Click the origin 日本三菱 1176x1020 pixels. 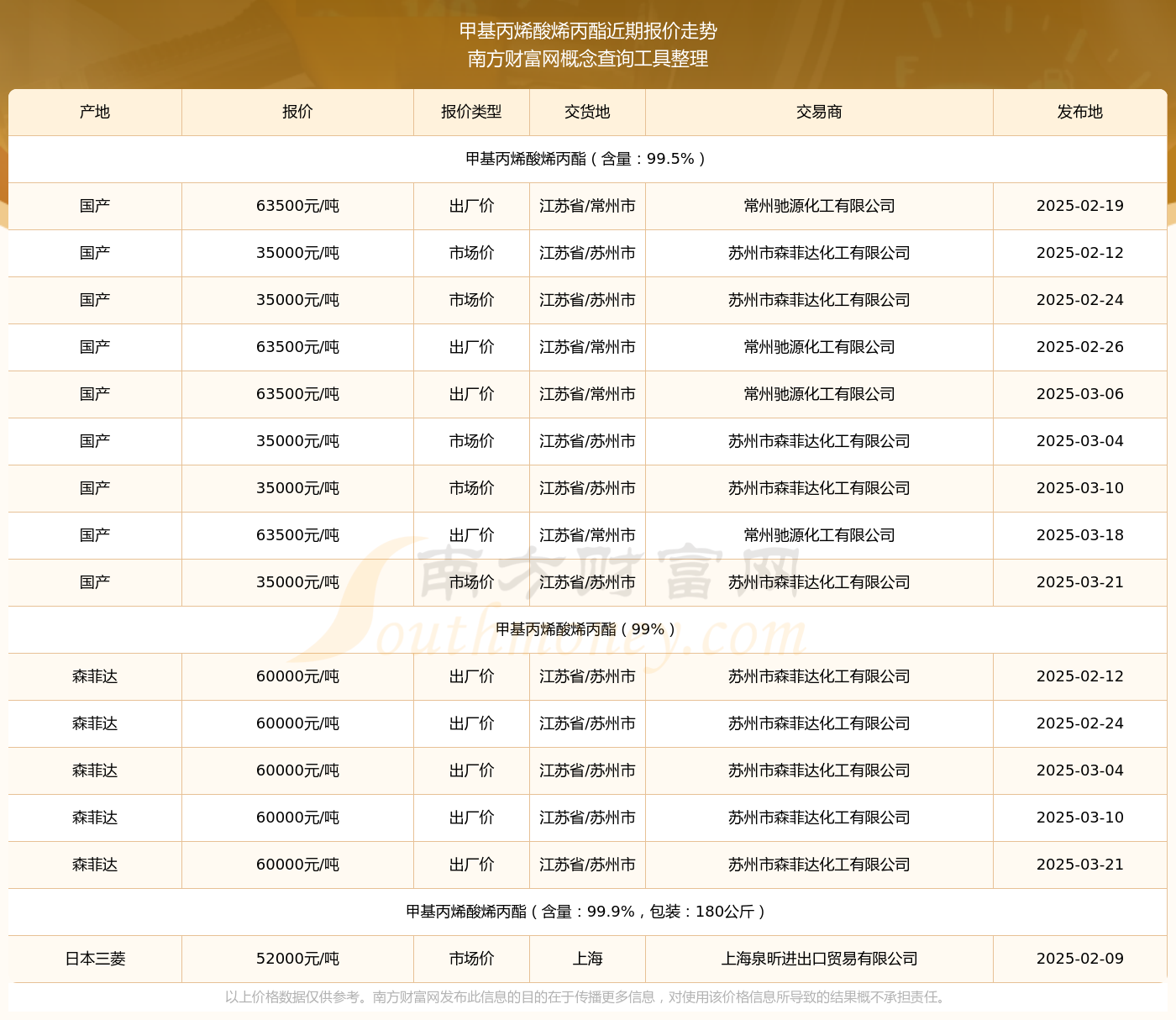pos(95,959)
